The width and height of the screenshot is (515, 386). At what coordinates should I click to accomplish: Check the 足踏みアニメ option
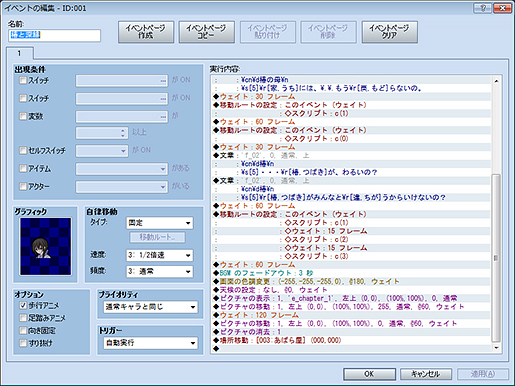(x=23, y=318)
